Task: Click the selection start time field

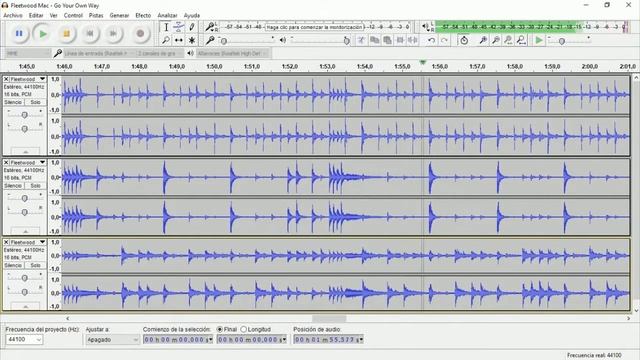Action: point(178,340)
